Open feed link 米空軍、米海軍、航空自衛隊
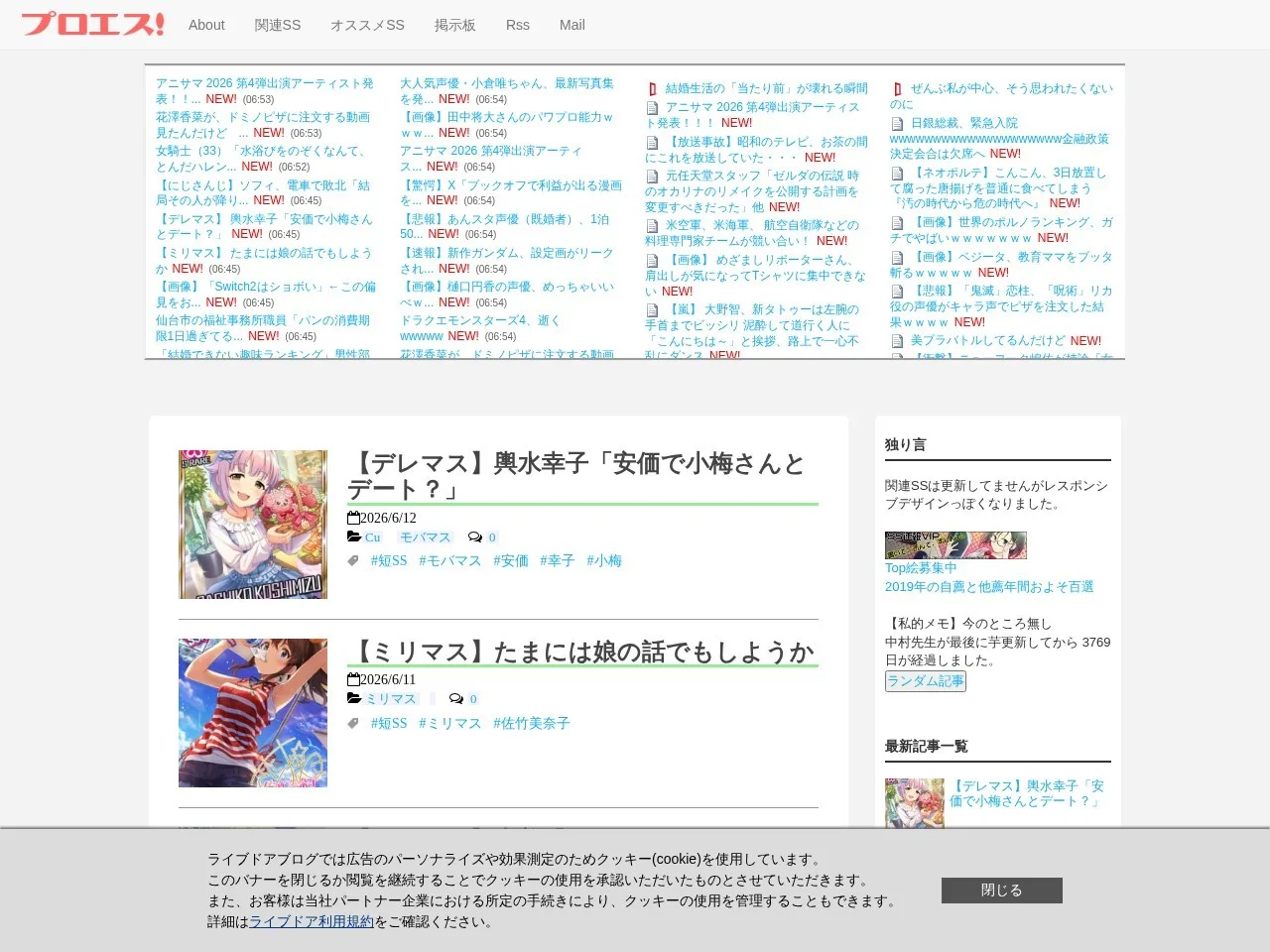The height and width of the screenshot is (952, 1270). click(752, 233)
